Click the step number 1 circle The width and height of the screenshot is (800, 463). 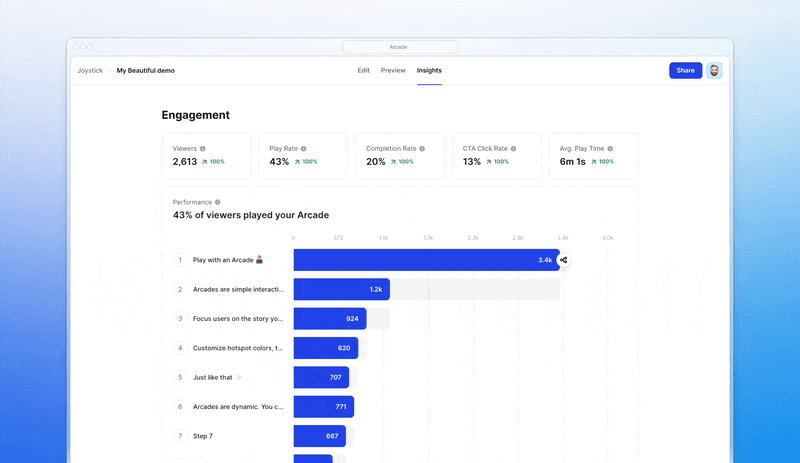(x=180, y=260)
